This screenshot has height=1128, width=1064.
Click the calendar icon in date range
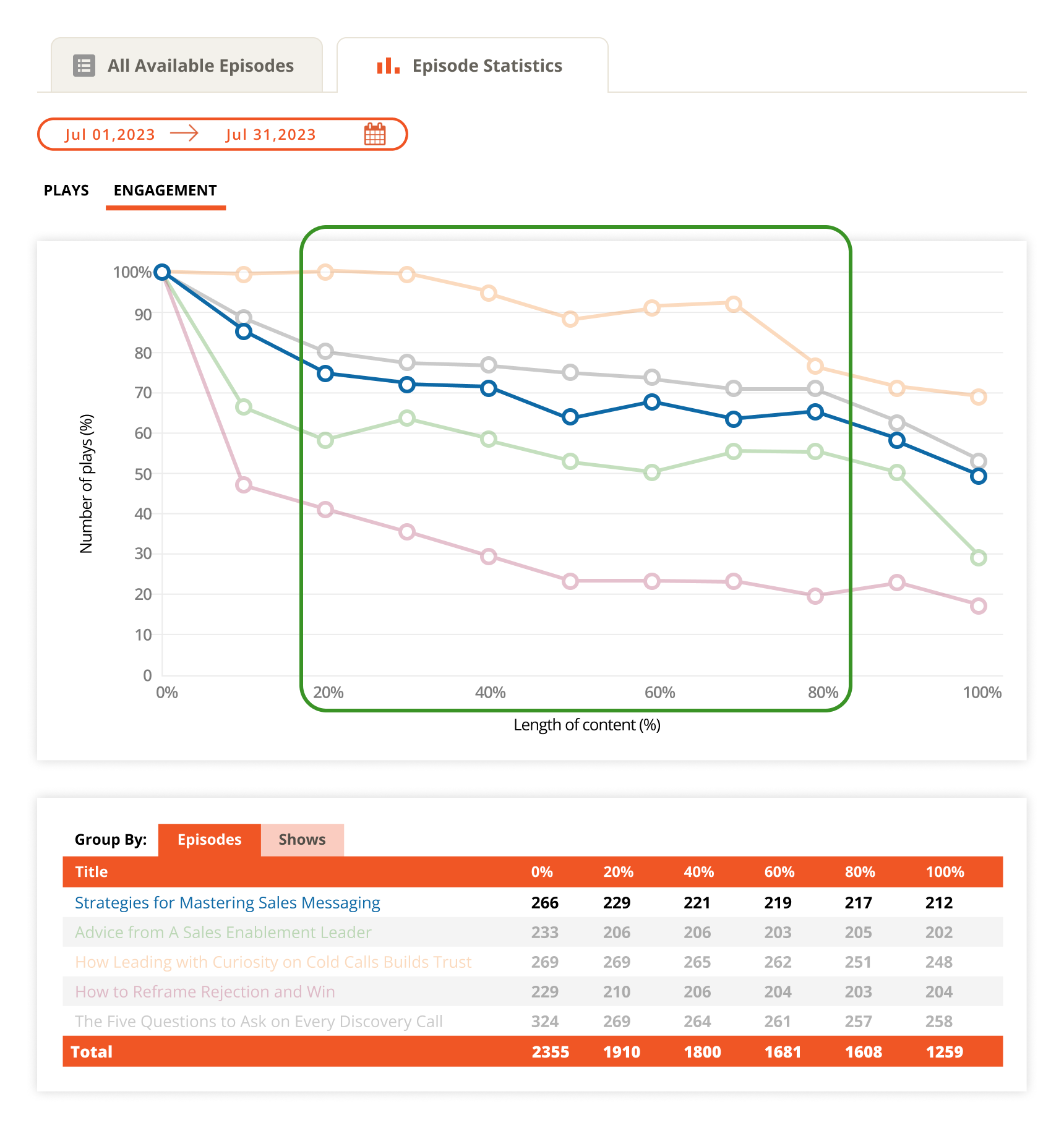[x=375, y=134]
